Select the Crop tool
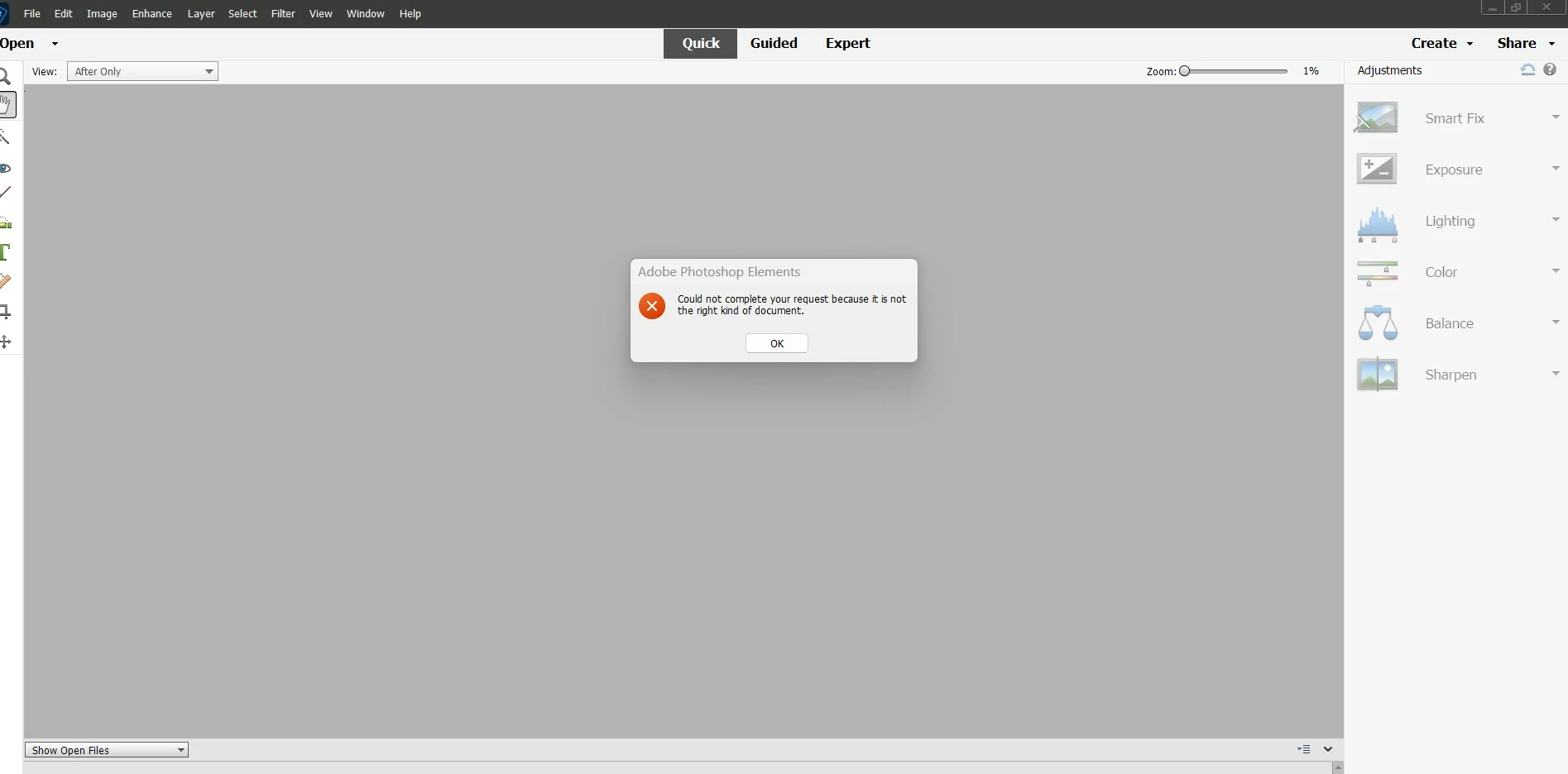 5,312
